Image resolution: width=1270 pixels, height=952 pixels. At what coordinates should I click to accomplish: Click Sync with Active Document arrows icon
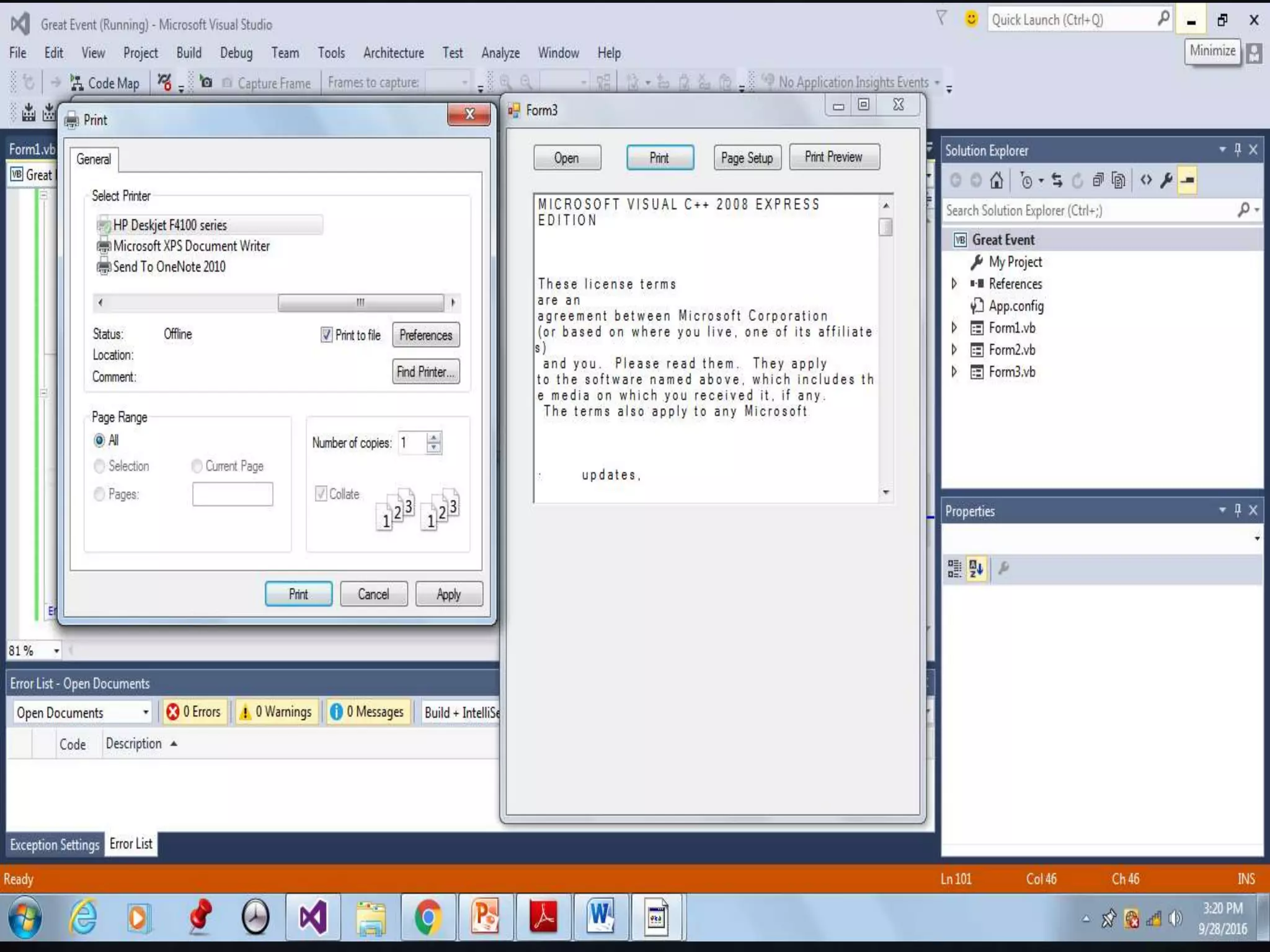(x=1057, y=180)
